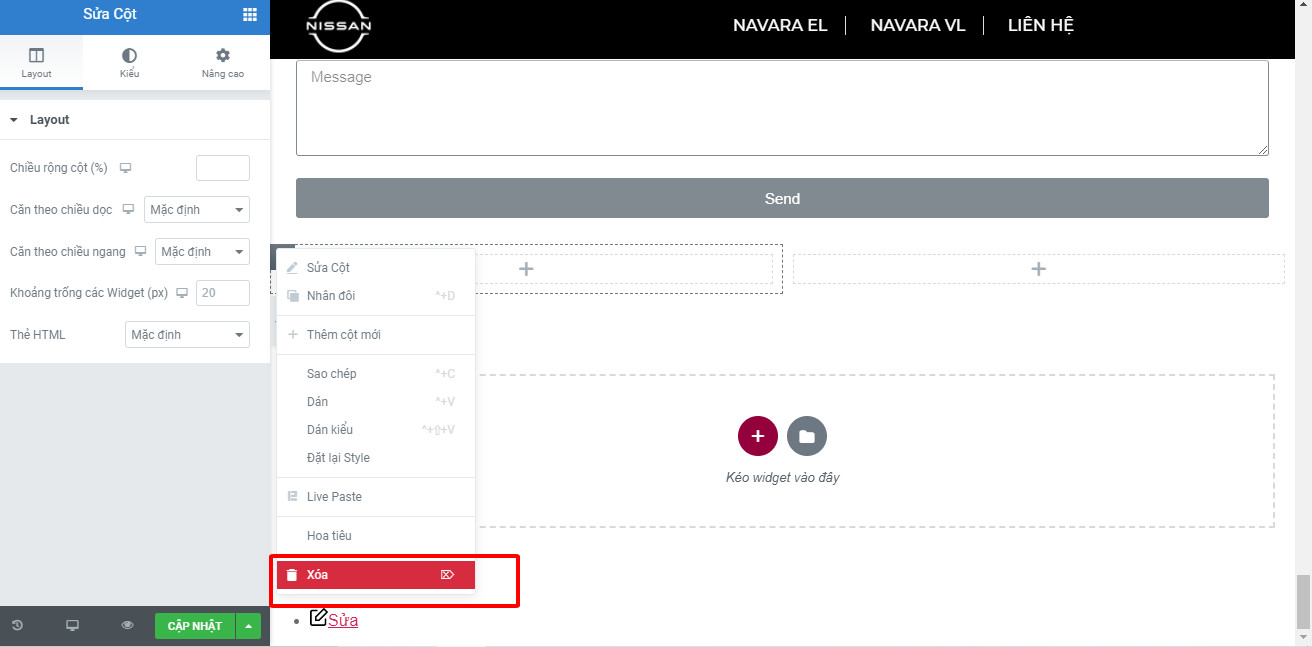Click the history icon in bottom bar
The width and height of the screenshot is (1312, 647).
[17, 626]
